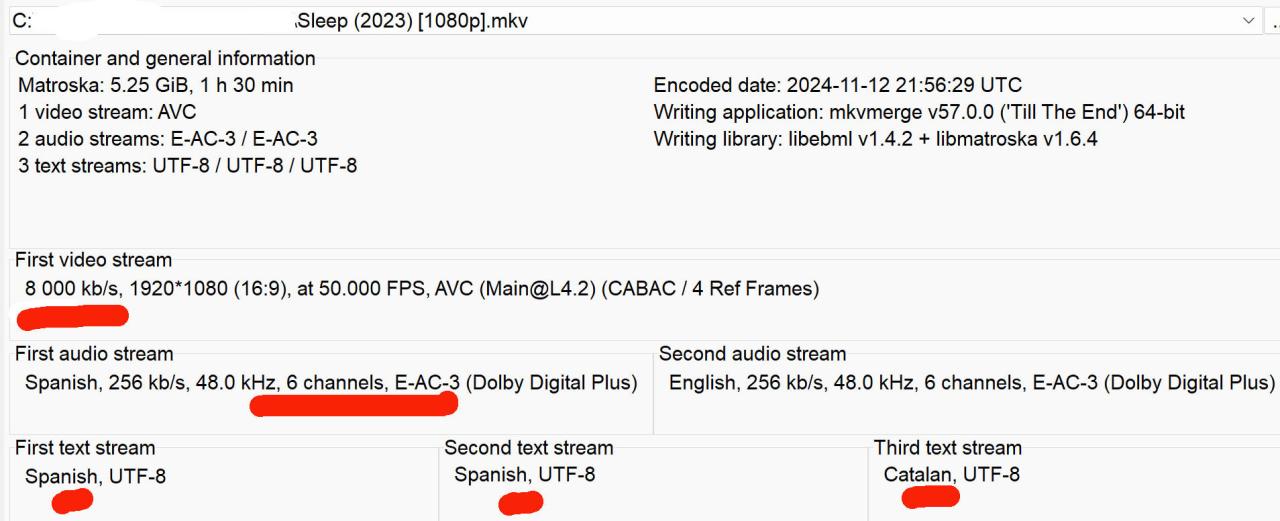Select the Catalan, UTF-8 text stream entry

[x=951, y=474]
